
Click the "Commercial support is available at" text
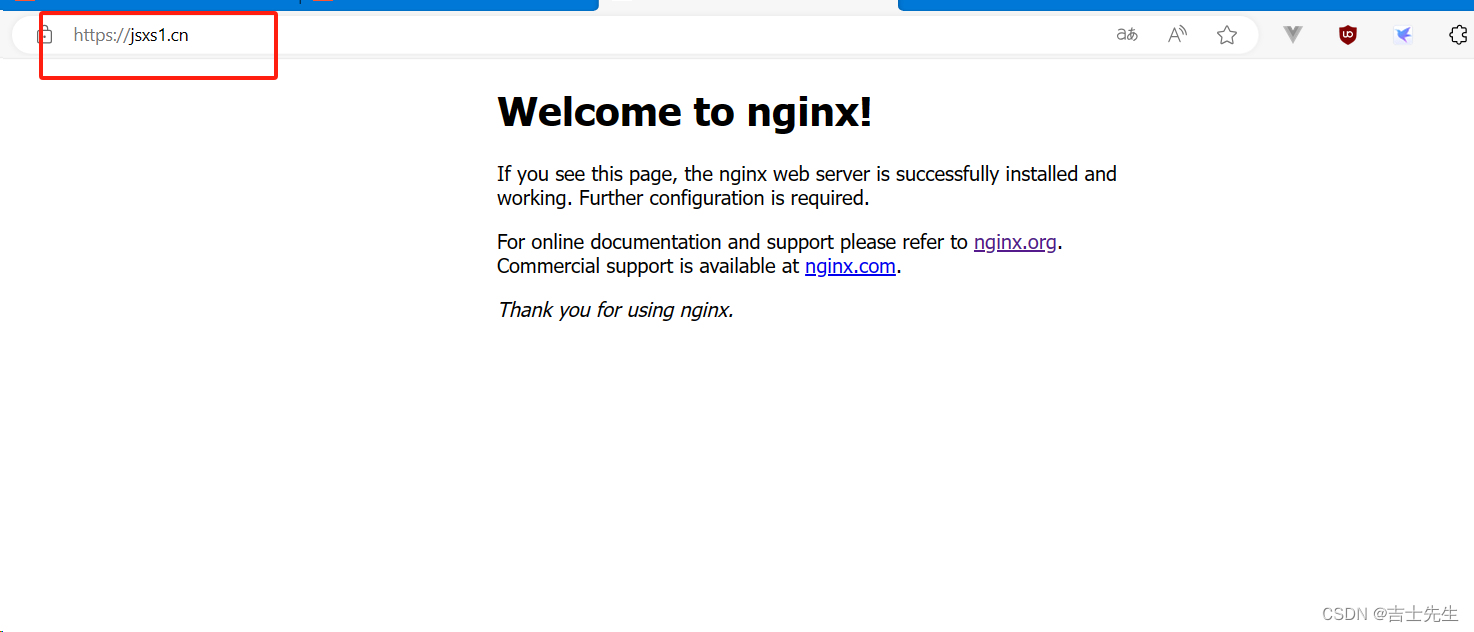coord(648,266)
